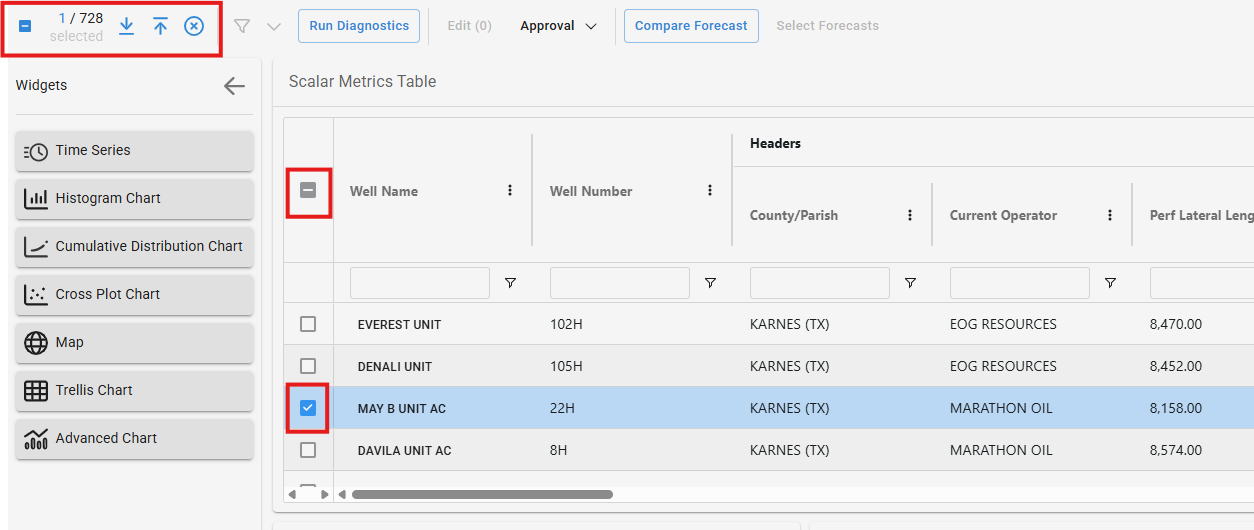1254x530 pixels.
Task: Open the funnel filter icon in toolbar
Action: [x=242, y=26]
